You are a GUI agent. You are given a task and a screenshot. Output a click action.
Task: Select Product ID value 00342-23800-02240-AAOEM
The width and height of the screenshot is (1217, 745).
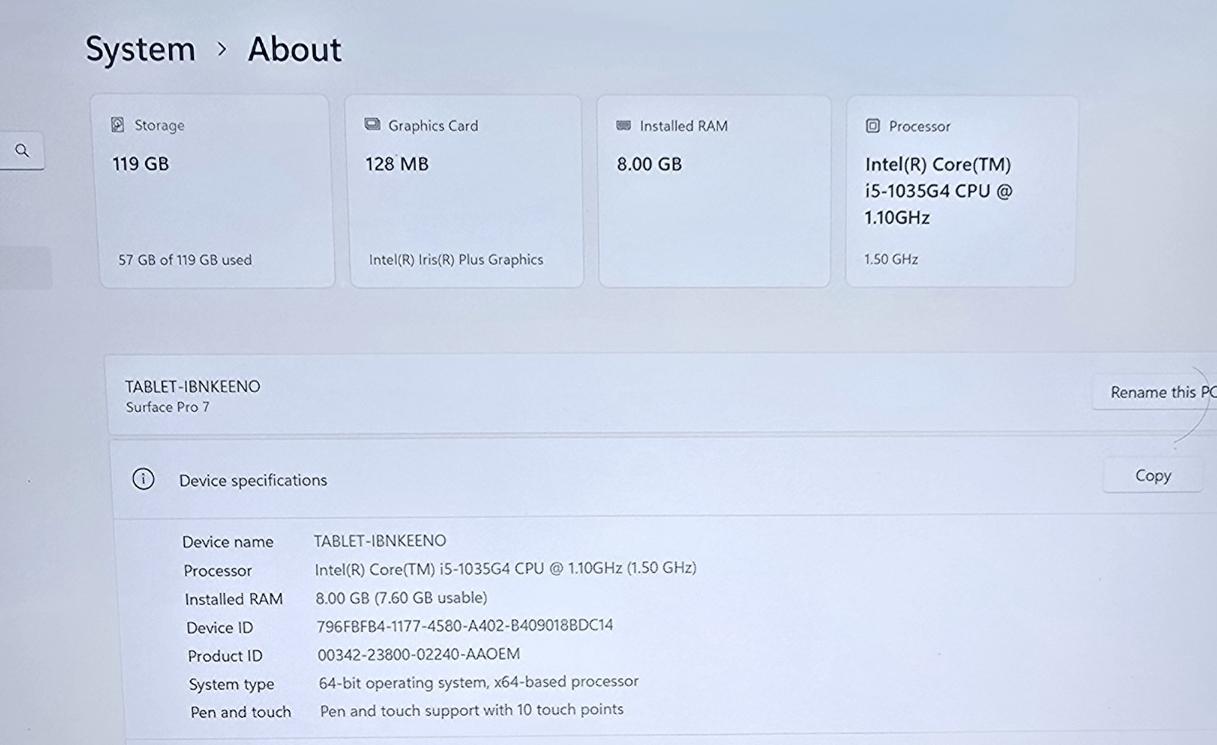[419, 654]
